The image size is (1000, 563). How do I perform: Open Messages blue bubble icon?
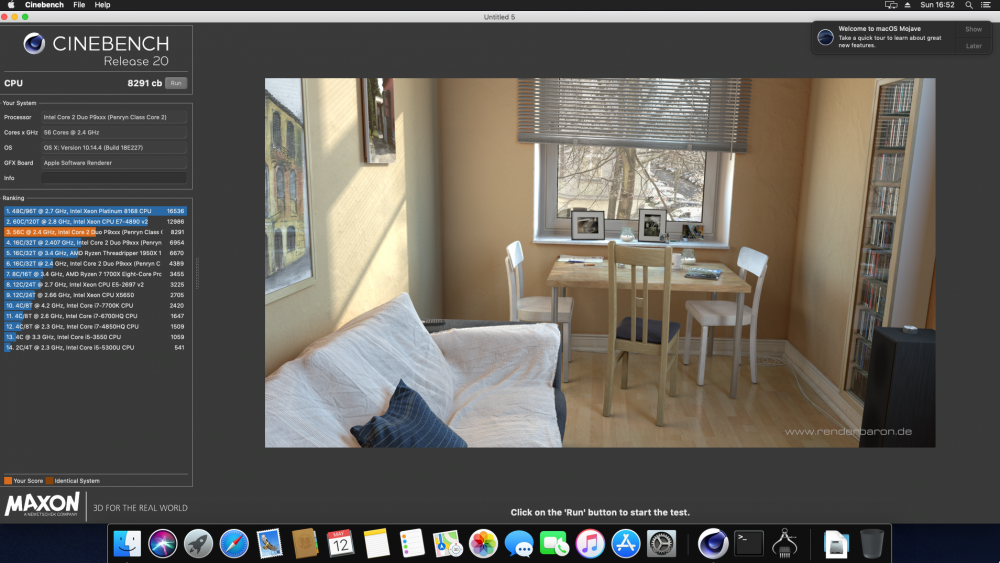pyautogui.click(x=518, y=544)
